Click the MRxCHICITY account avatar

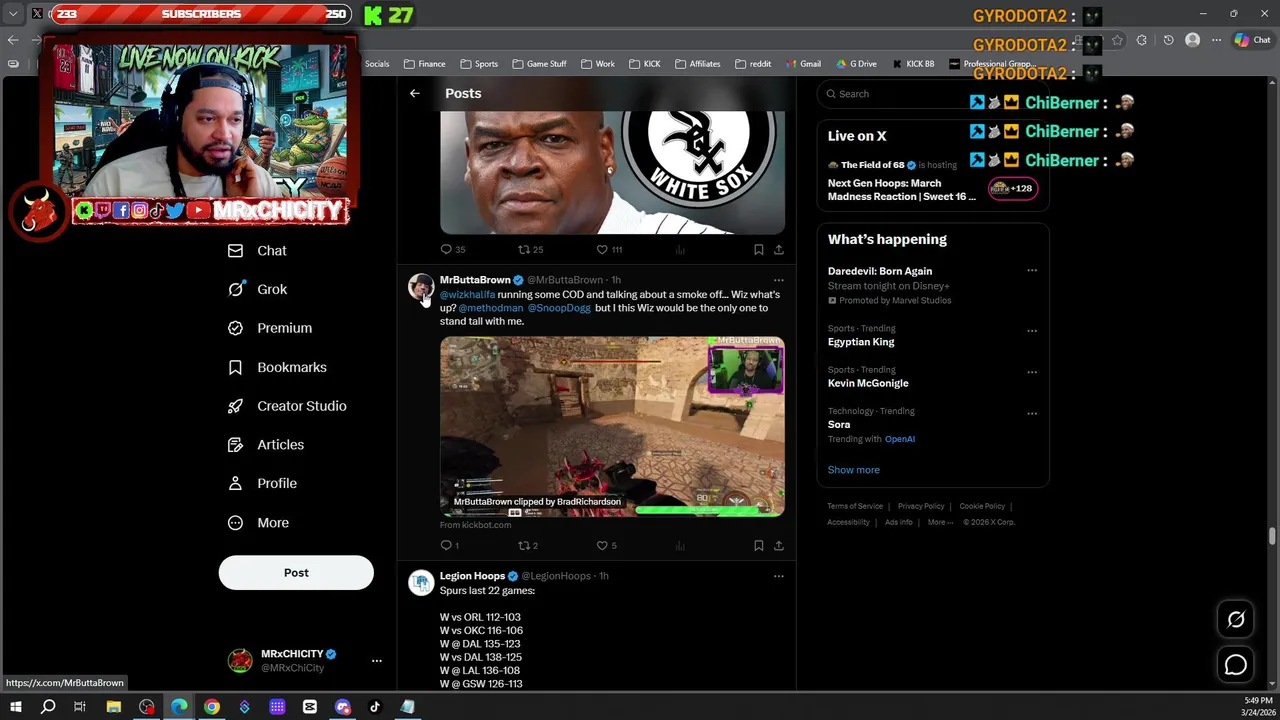point(240,660)
